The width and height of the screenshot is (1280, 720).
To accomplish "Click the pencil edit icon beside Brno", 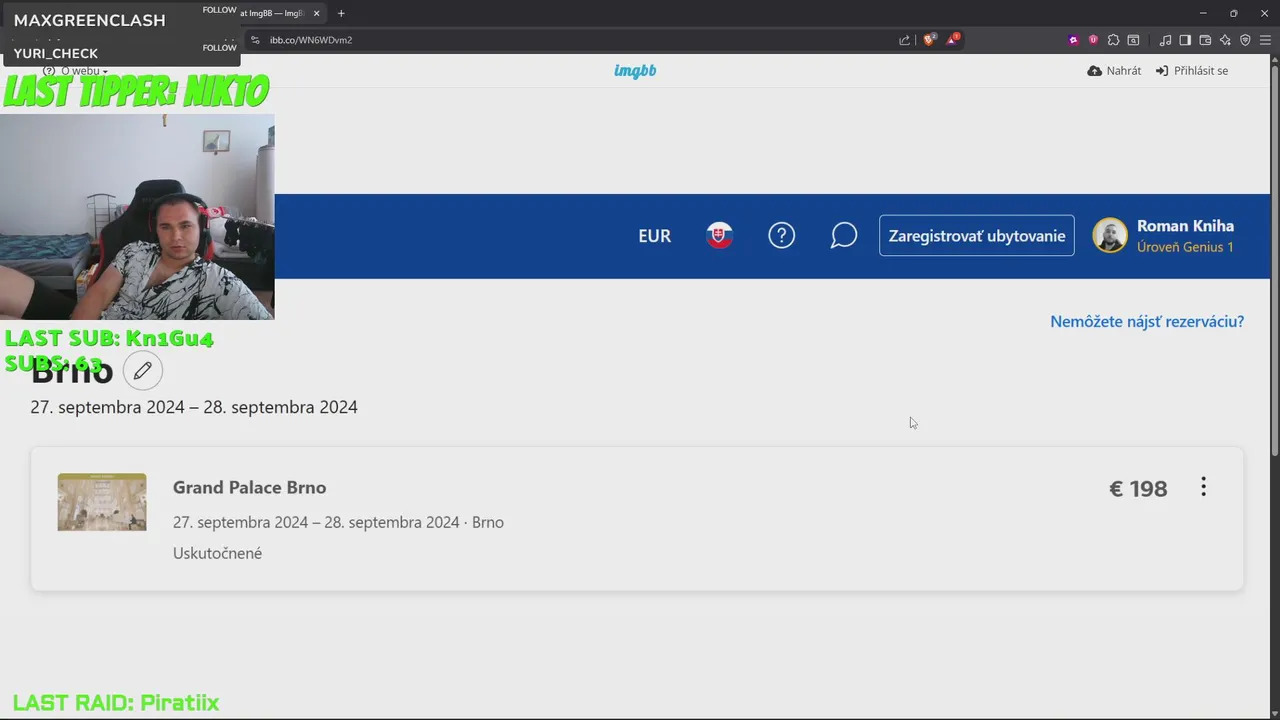I will 143,371.
